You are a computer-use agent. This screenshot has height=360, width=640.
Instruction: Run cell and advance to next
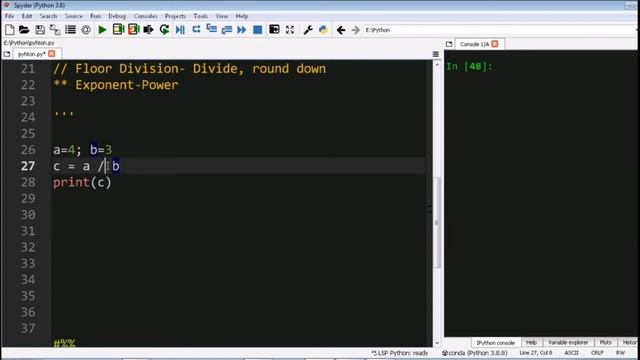133,29
